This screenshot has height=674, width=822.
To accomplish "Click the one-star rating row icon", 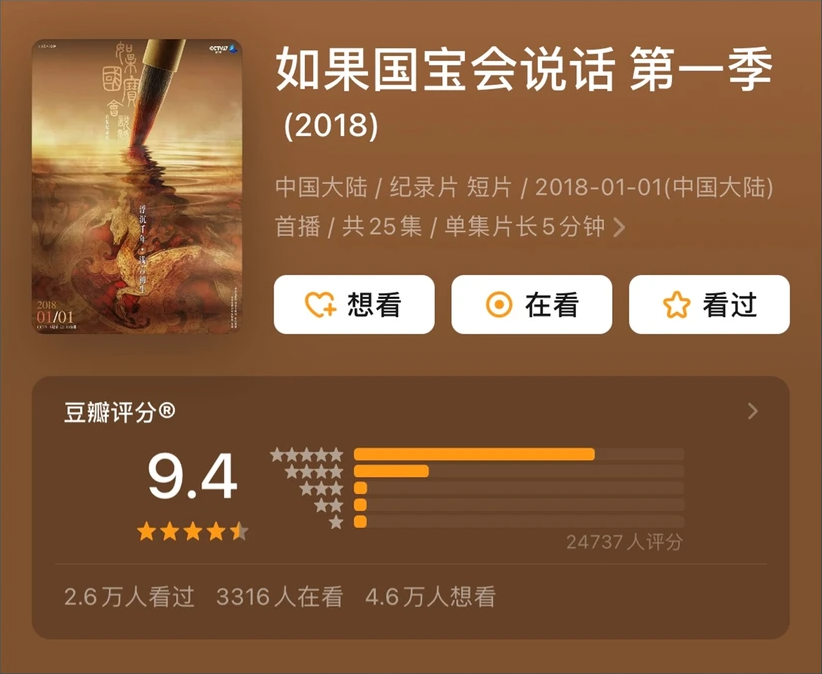I will 336,522.
